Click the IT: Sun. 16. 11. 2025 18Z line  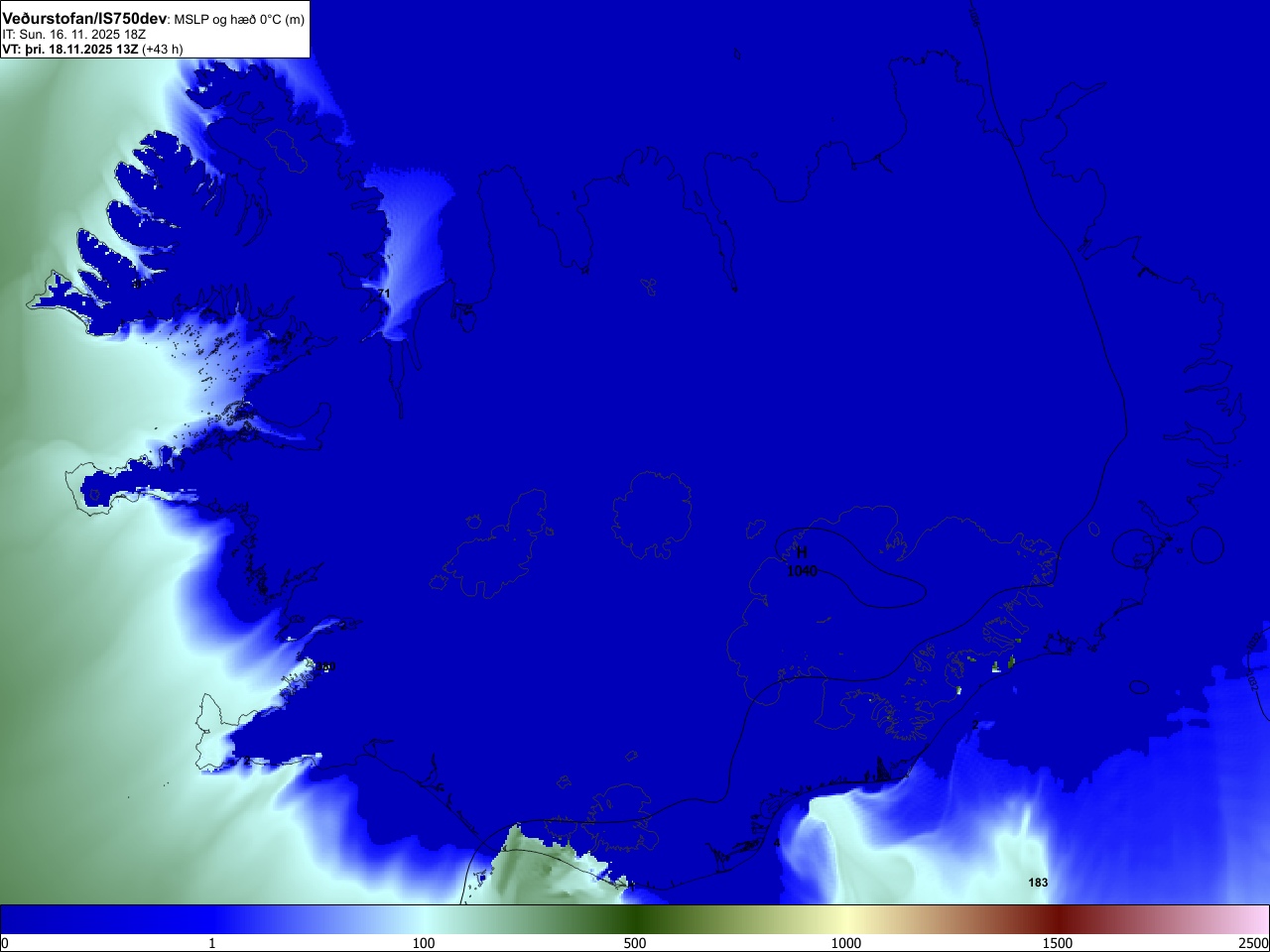pyautogui.click(x=73, y=35)
